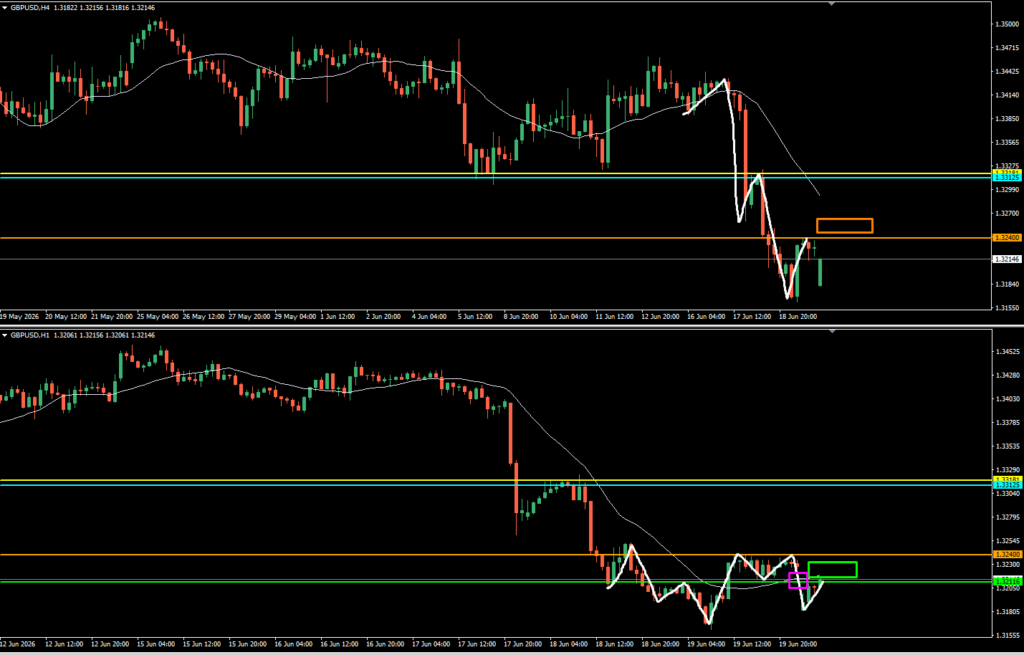Click the 1.32700 price scale value
Viewport: 1024px width, 655px height.
(1006, 213)
